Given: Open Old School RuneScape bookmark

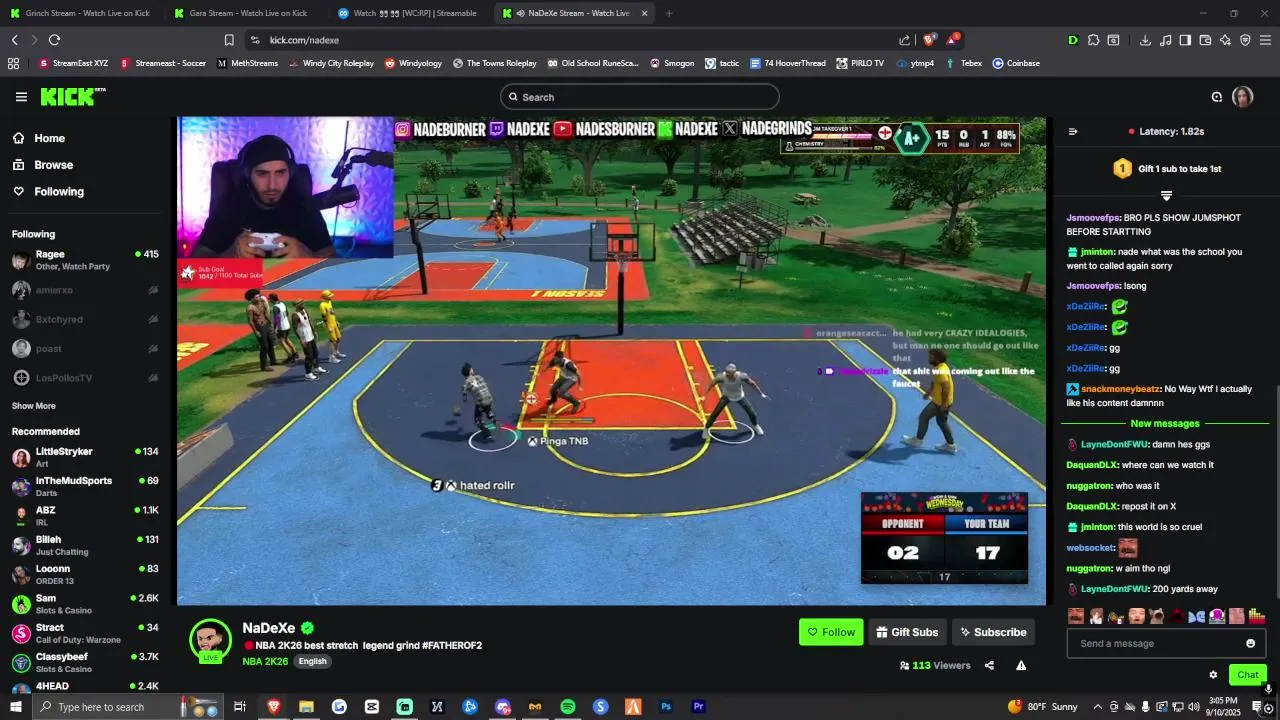Looking at the screenshot, I should tap(593, 63).
